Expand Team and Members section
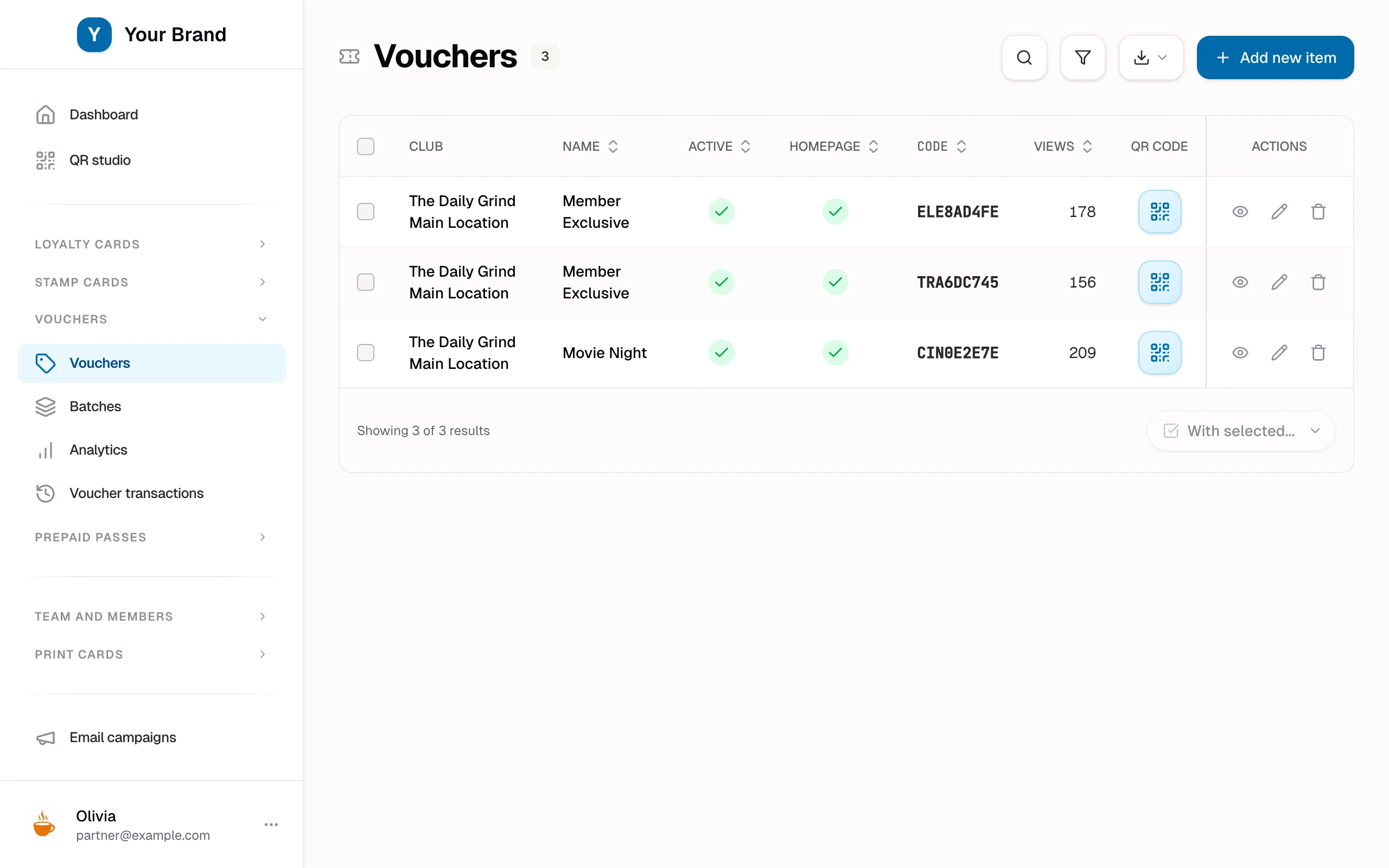1389x868 pixels. click(x=151, y=616)
